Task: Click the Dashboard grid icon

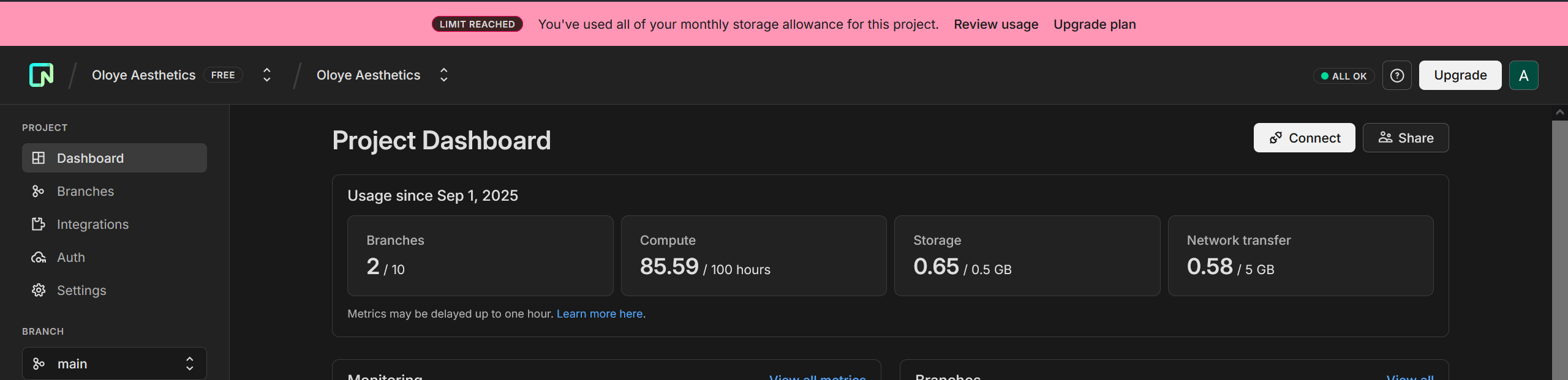Action: pyautogui.click(x=39, y=158)
